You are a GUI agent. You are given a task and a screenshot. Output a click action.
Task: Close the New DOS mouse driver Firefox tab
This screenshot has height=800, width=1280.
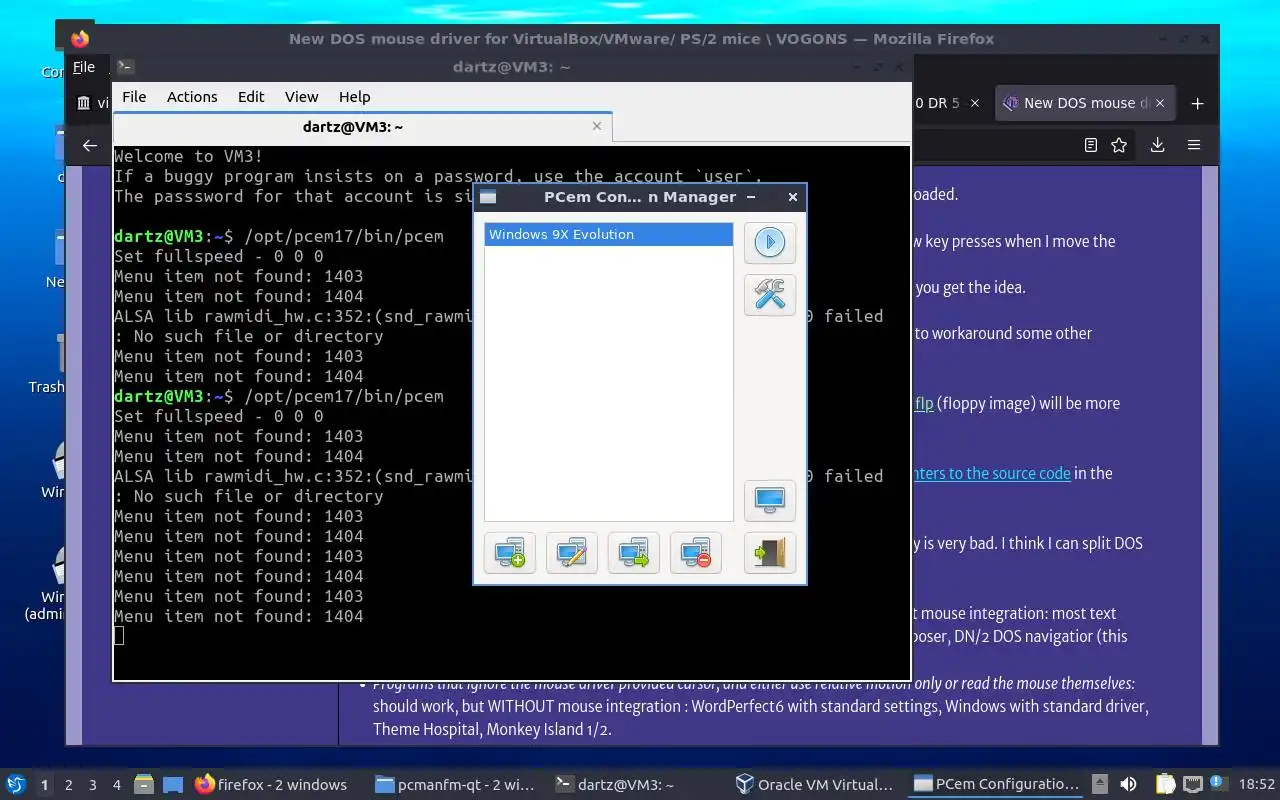1162,103
